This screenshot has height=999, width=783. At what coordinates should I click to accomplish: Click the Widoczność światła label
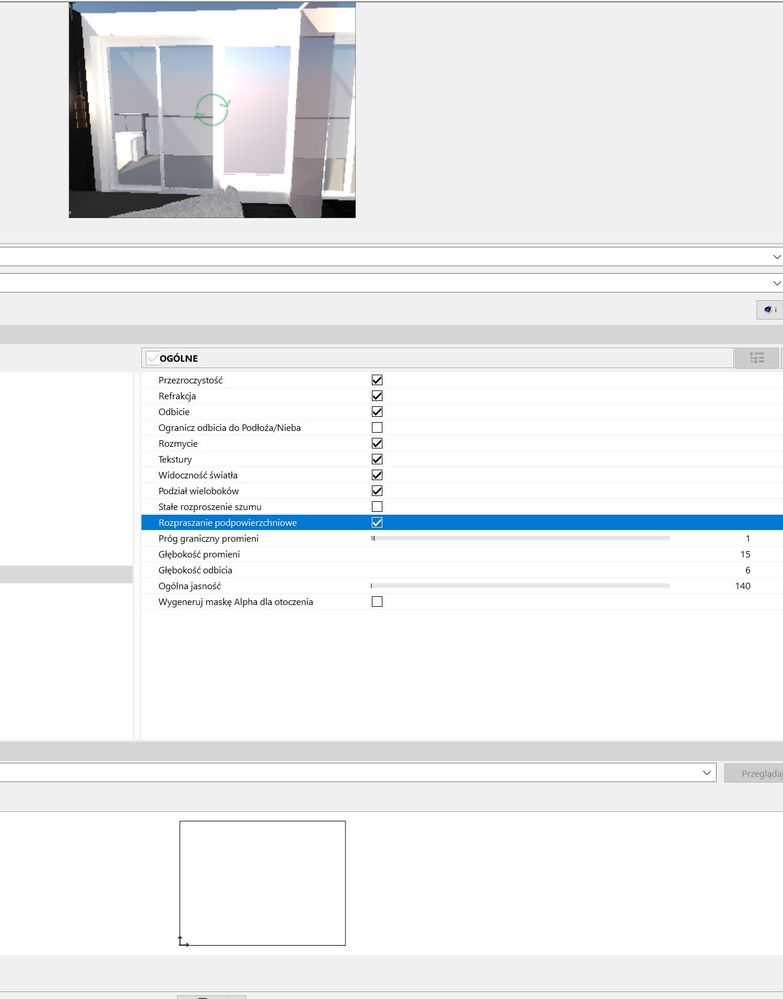[198, 475]
